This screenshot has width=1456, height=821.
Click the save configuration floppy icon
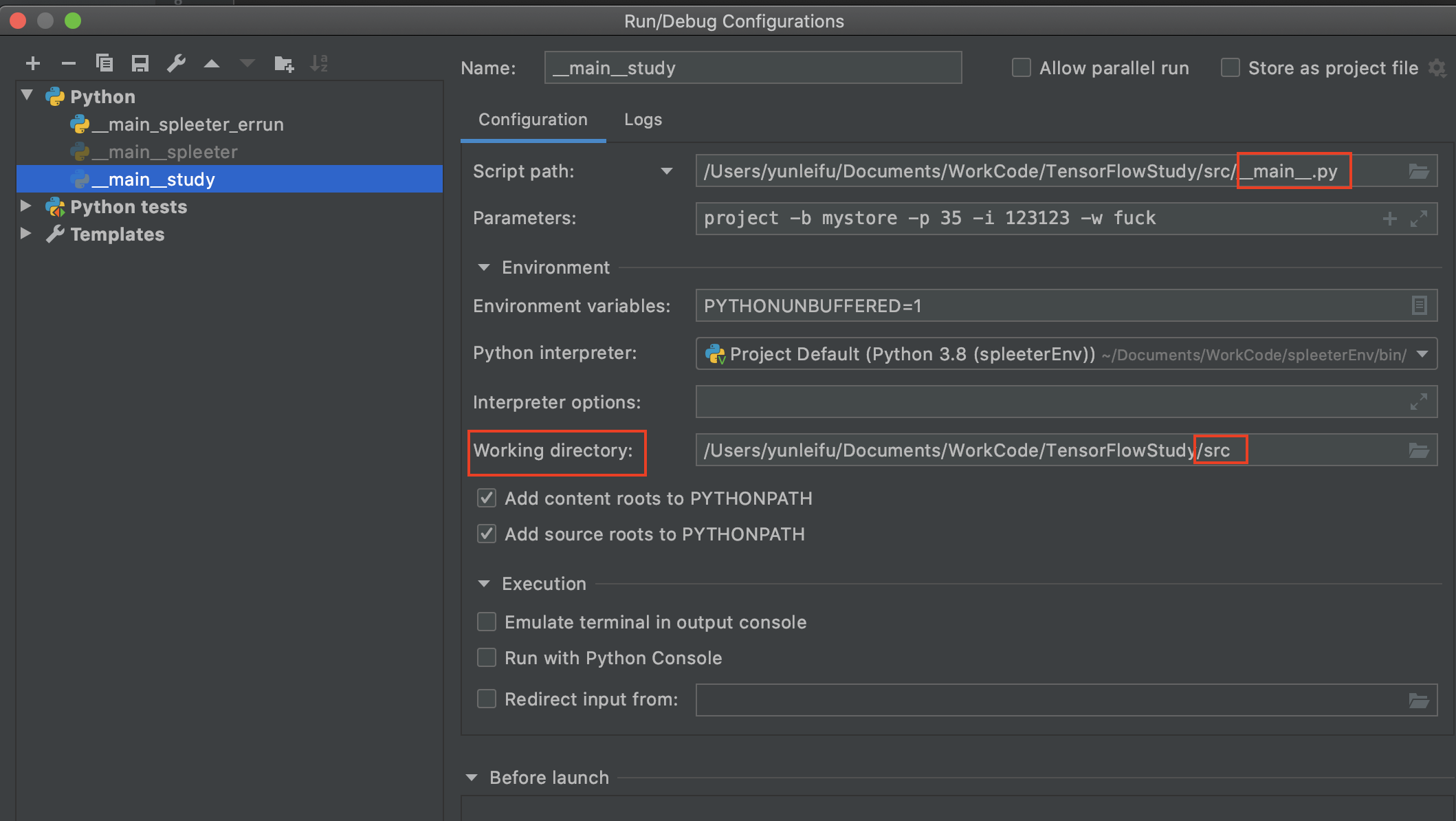click(140, 64)
